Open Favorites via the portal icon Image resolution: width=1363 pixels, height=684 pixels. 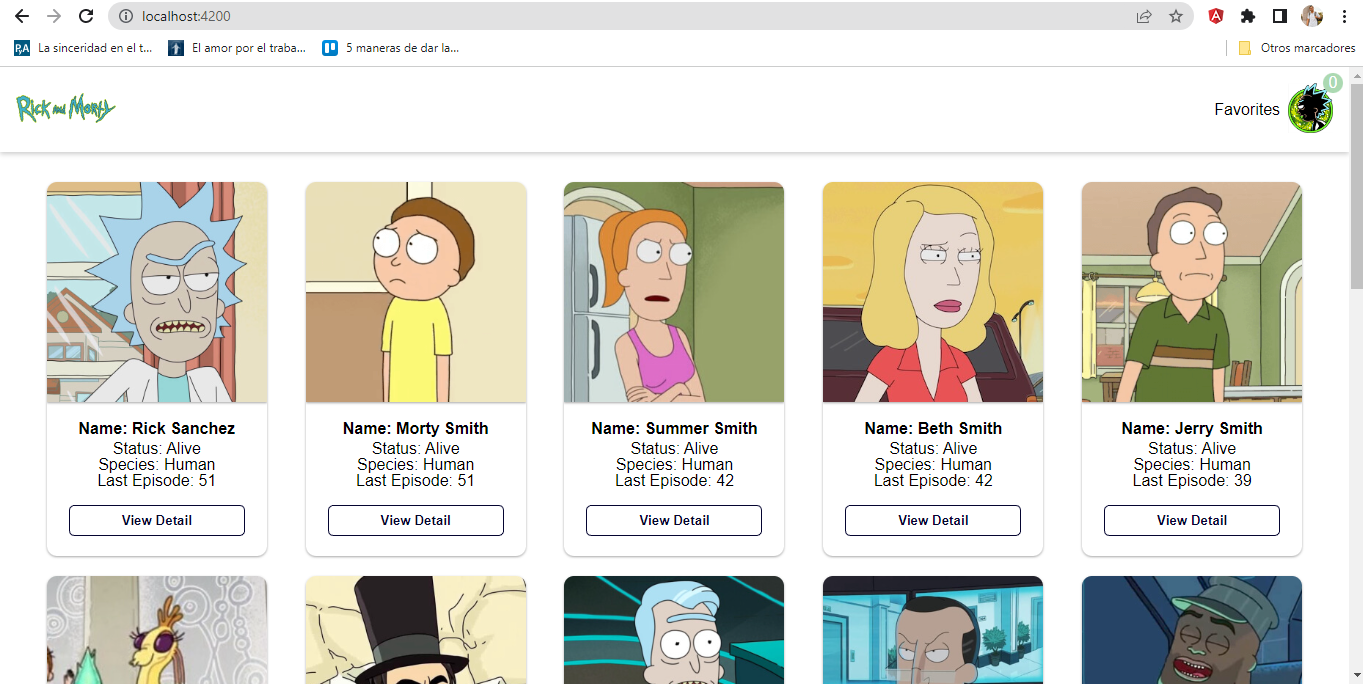click(x=1310, y=108)
